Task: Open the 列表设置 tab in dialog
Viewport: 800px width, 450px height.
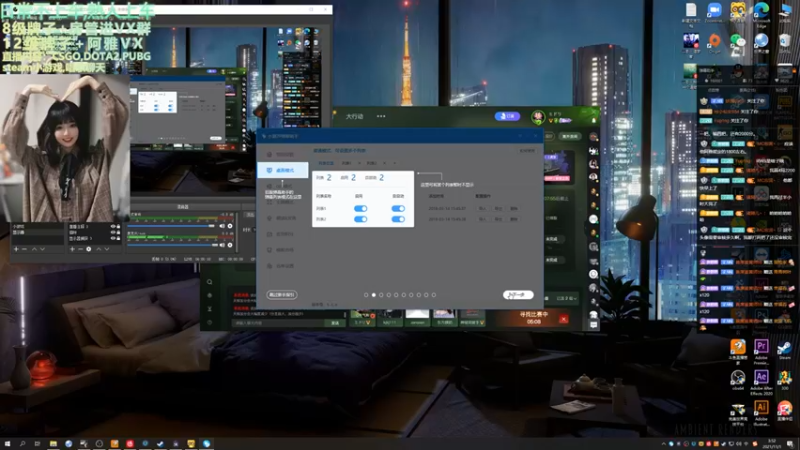Action: (326, 163)
